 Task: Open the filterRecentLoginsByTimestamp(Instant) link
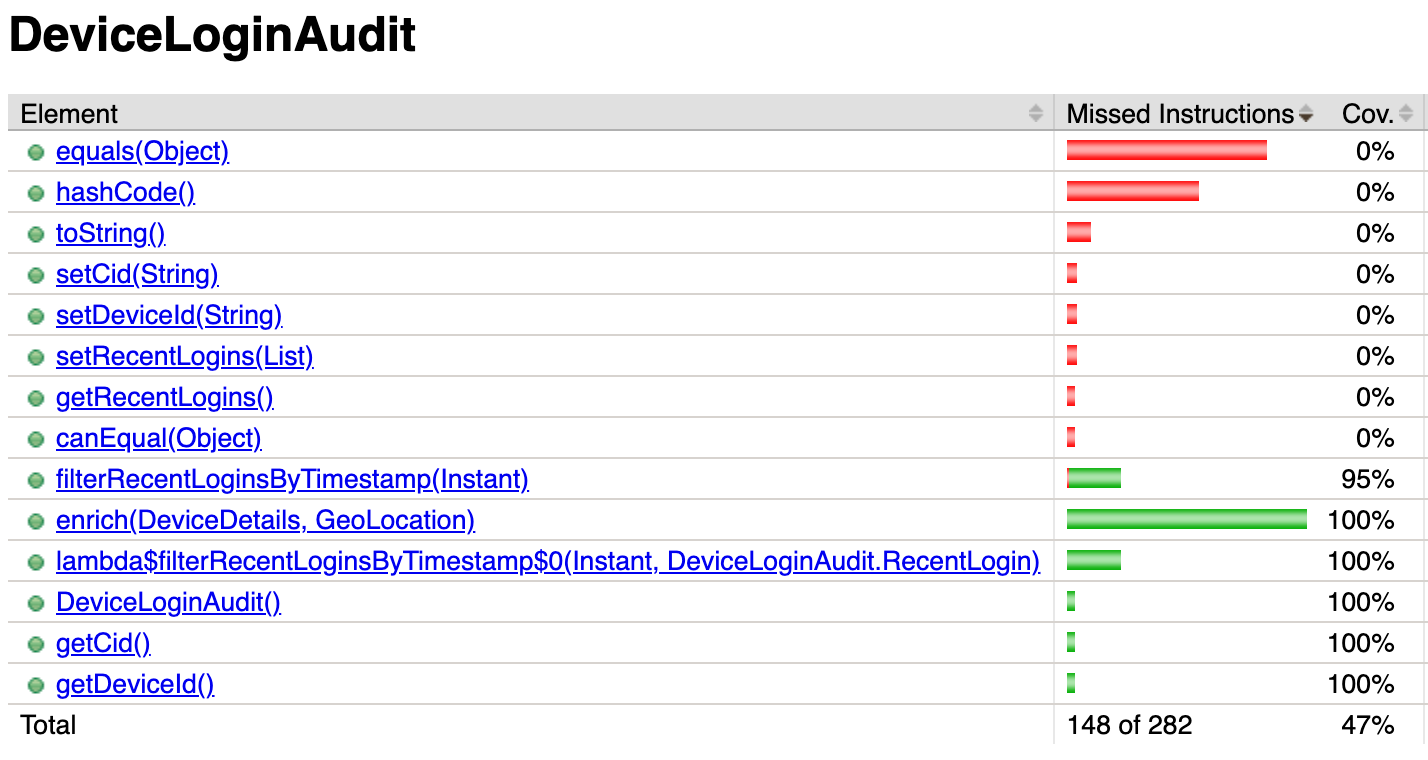tap(292, 480)
